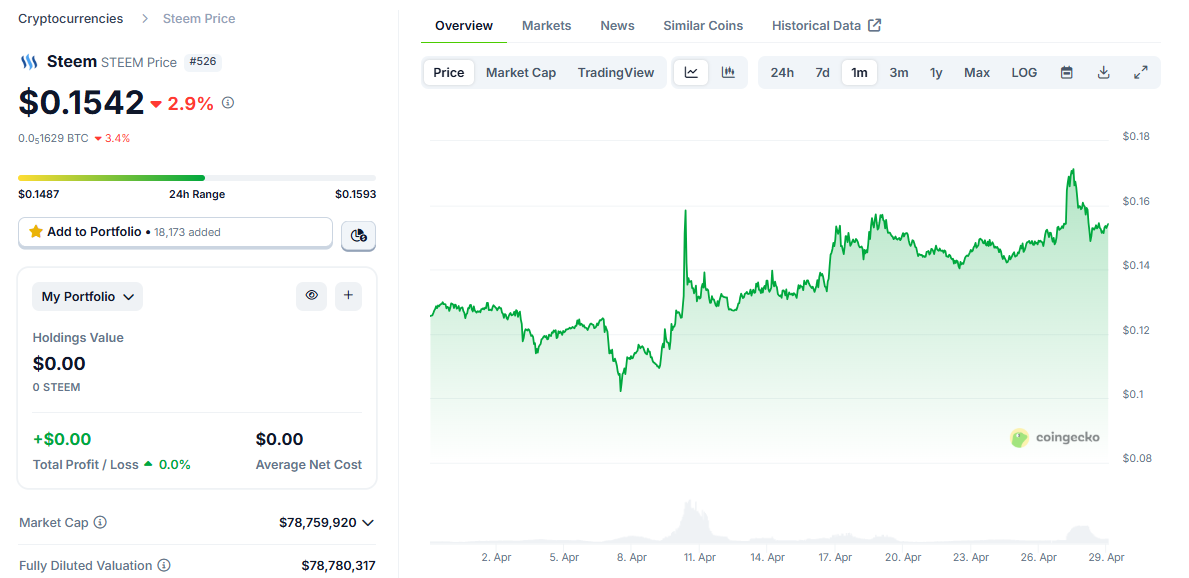Set chart range to 1m
Image resolution: width=1189 pixels, height=578 pixels.
click(x=859, y=73)
